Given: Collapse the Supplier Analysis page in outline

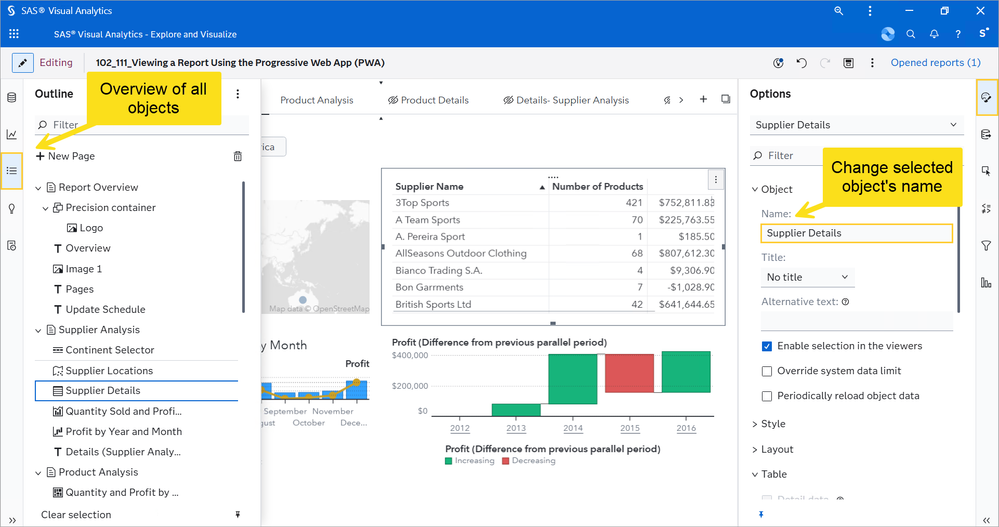Looking at the screenshot, I should [38, 330].
